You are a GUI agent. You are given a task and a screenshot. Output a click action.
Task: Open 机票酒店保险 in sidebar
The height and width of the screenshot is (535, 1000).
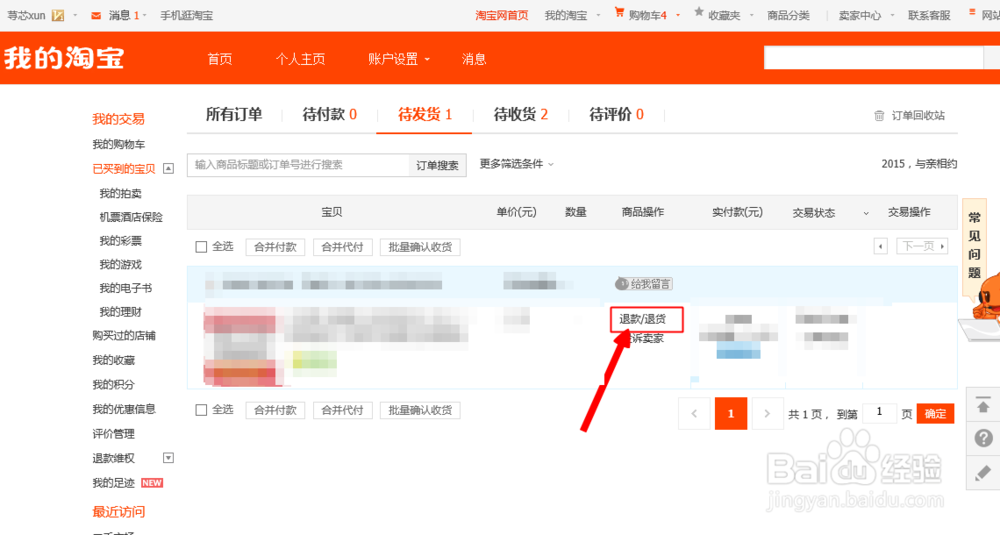131,217
